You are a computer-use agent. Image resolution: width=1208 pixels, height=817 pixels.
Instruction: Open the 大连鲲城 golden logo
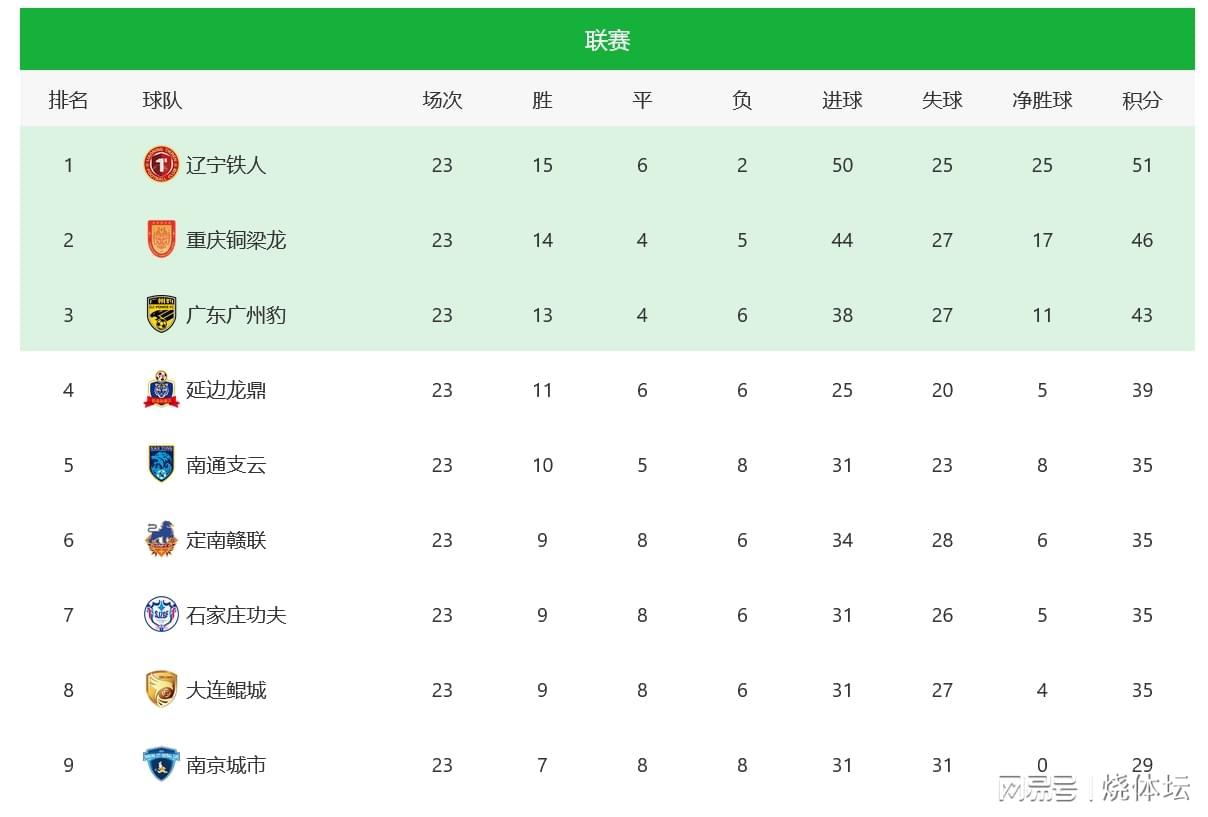161,689
